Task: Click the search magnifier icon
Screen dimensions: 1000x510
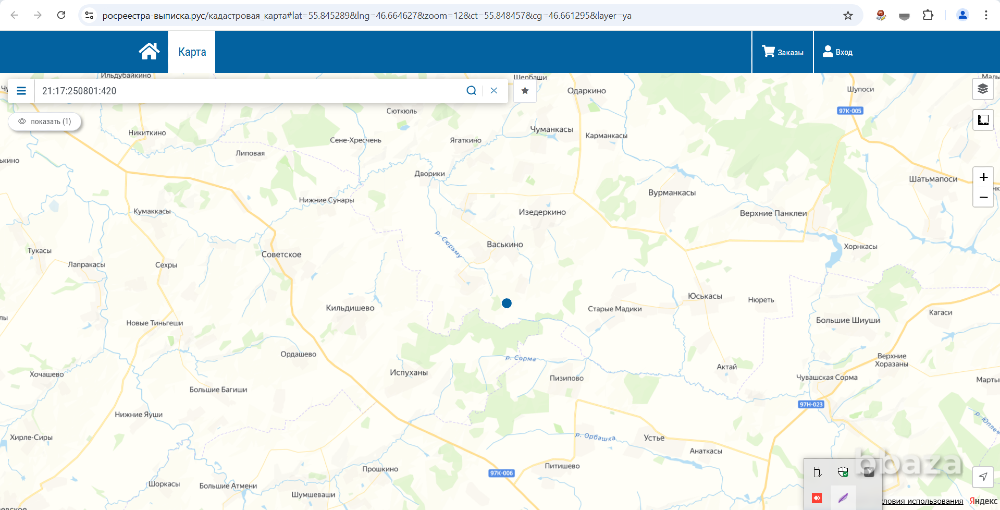Action: click(x=471, y=91)
